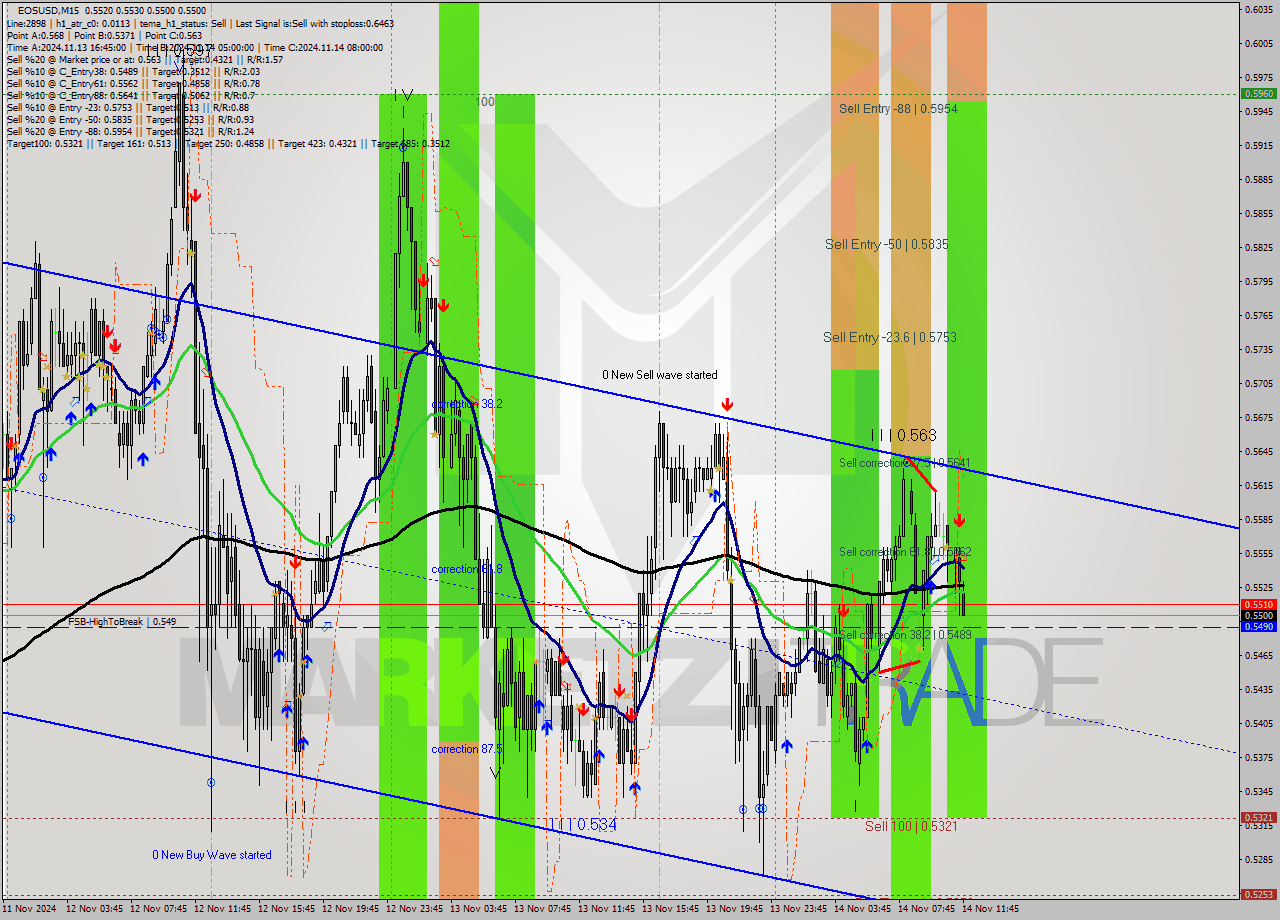This screenshot has width=1280, height=920.
Task: Click the red 0.5253 price tag
Action: [1258, 894]
